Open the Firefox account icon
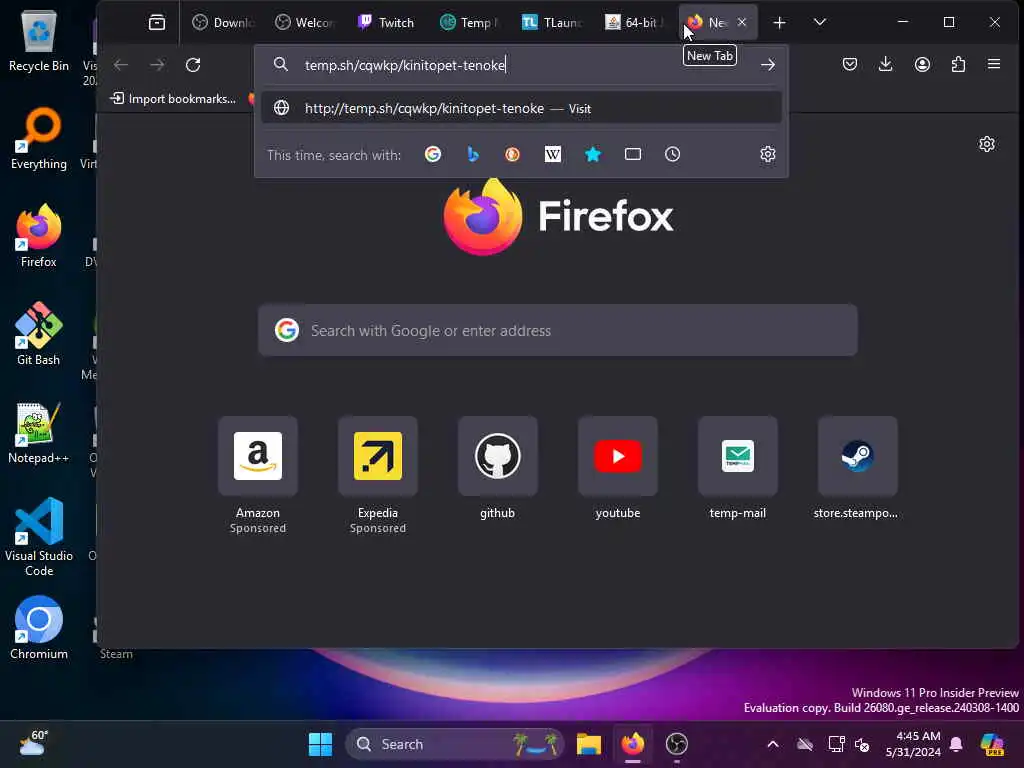The image size is (1024, 768). [x=922, y=64]
